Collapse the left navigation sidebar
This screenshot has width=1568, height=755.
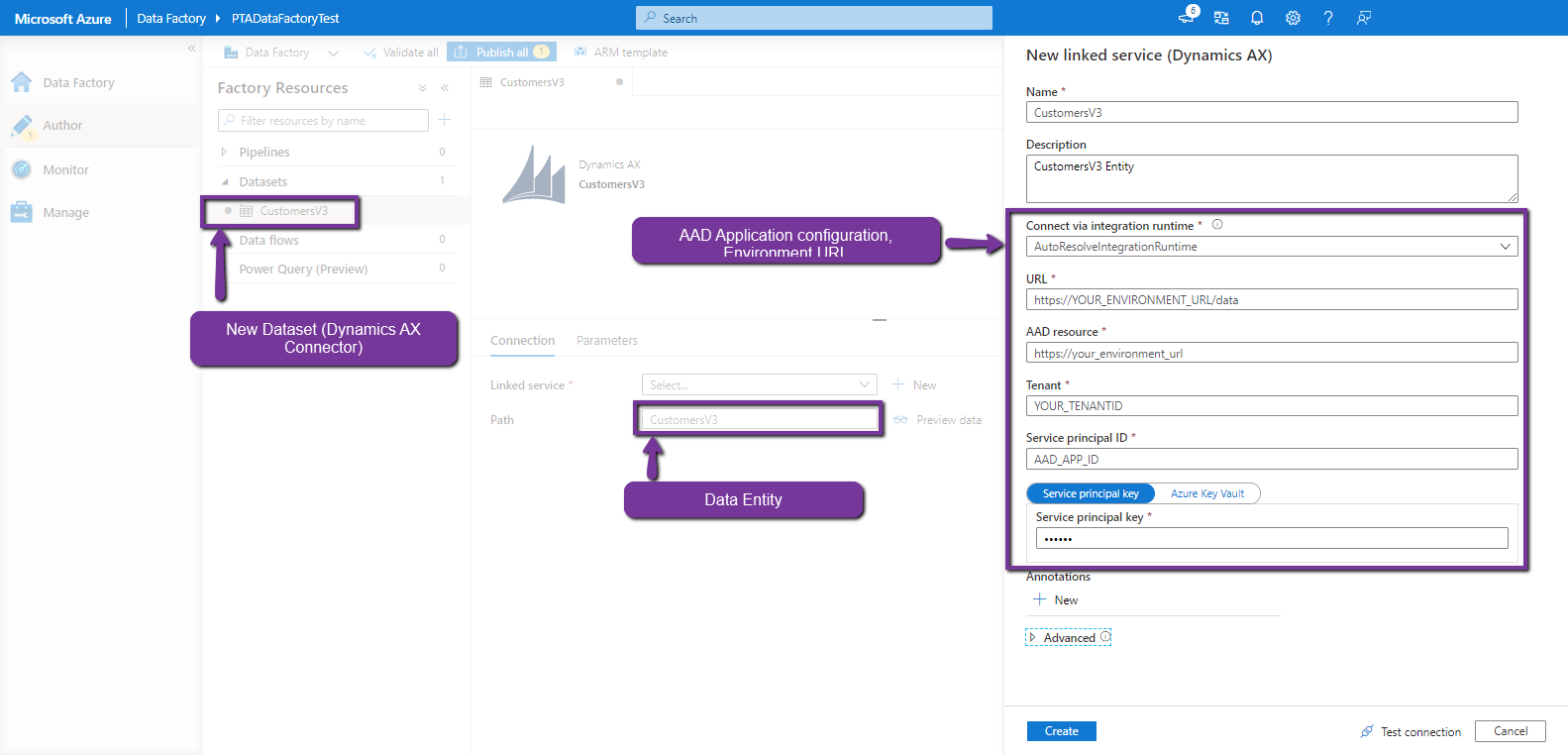(x=192, y=49)
